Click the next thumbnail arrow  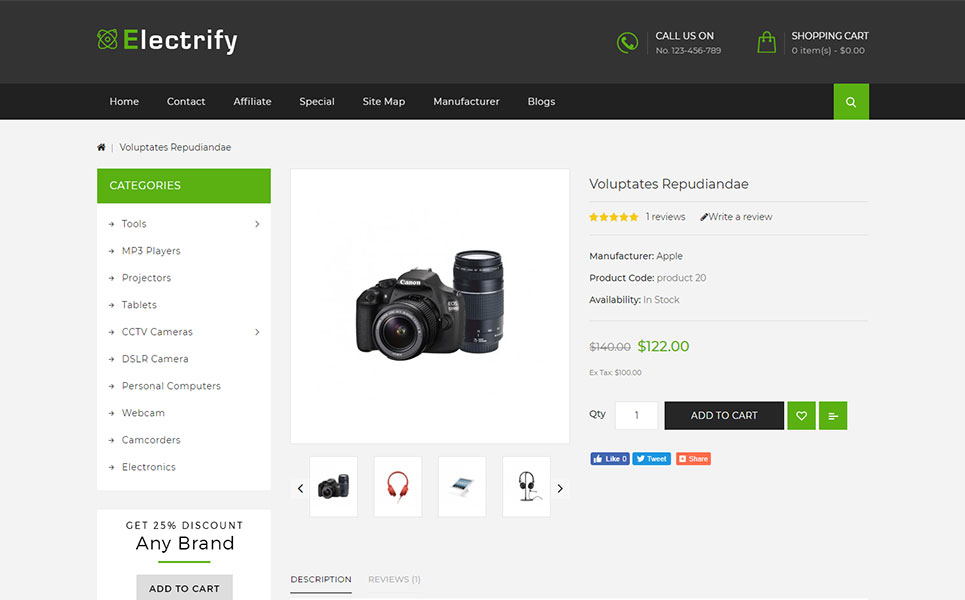click(x=560, y=488)
